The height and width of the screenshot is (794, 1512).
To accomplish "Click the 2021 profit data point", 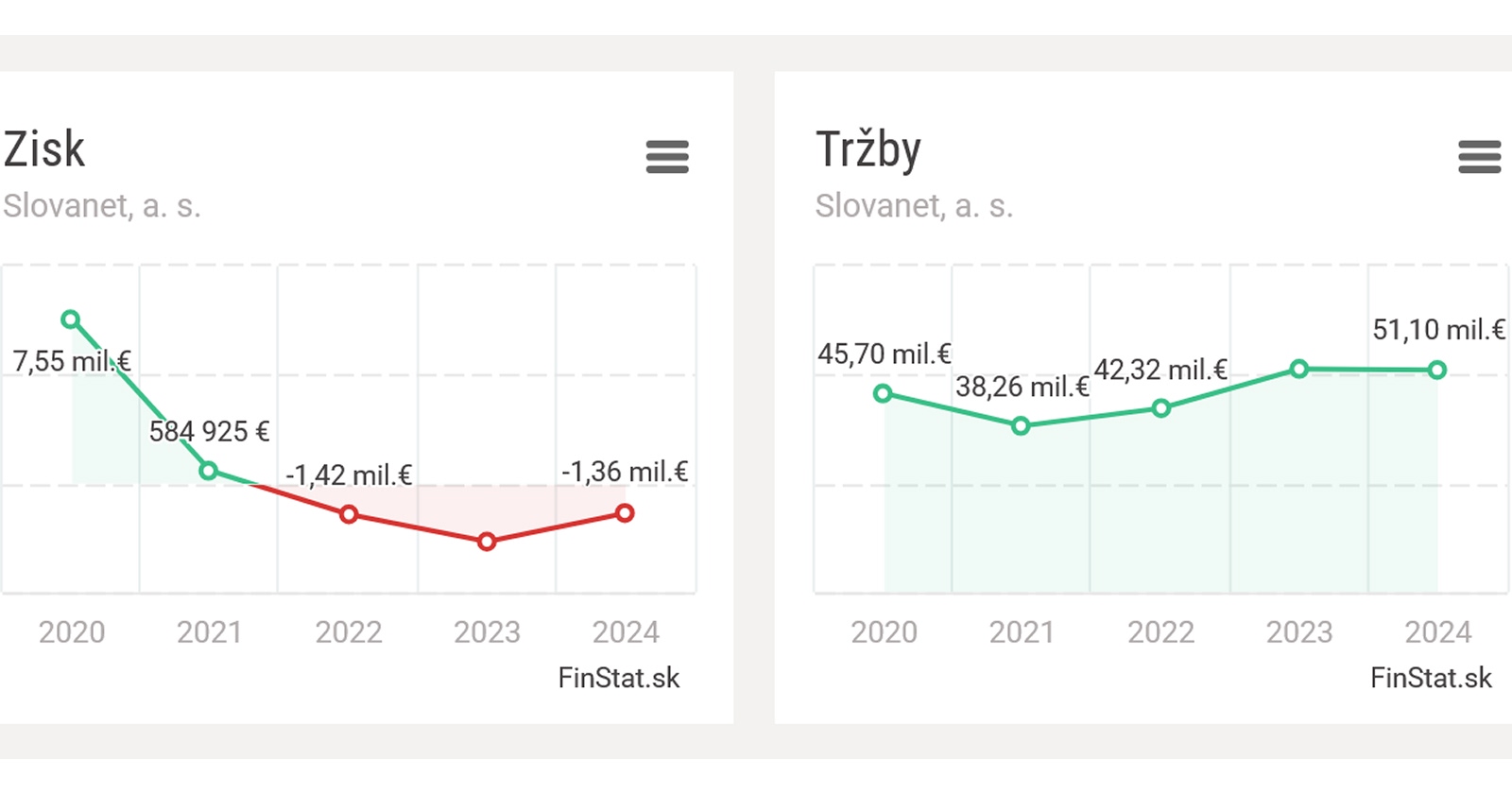I will click(209, 471).
